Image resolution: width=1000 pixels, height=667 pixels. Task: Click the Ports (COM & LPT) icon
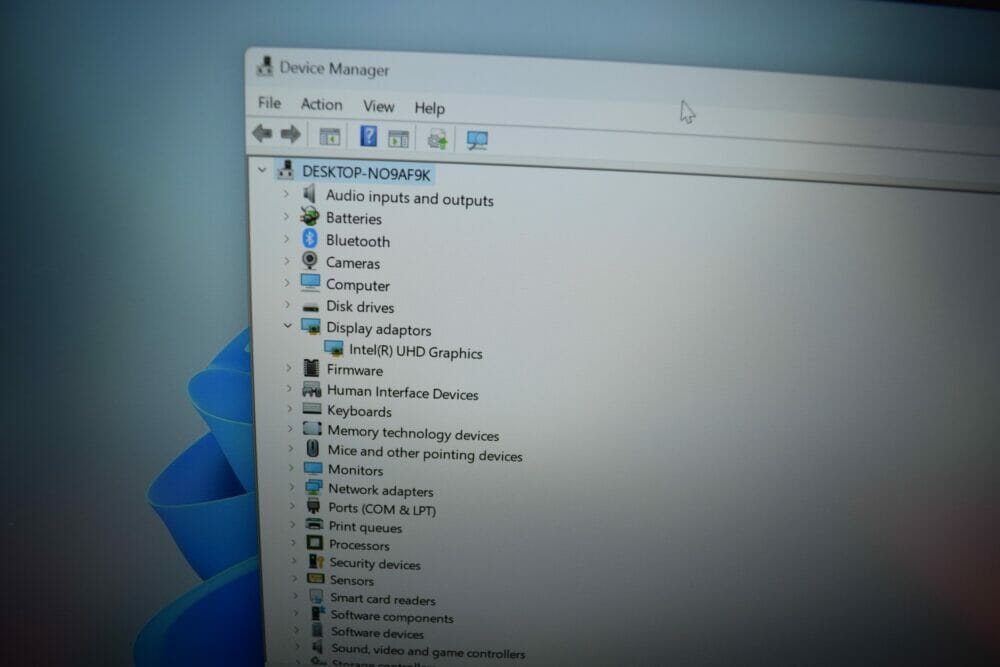click(314, 506)
